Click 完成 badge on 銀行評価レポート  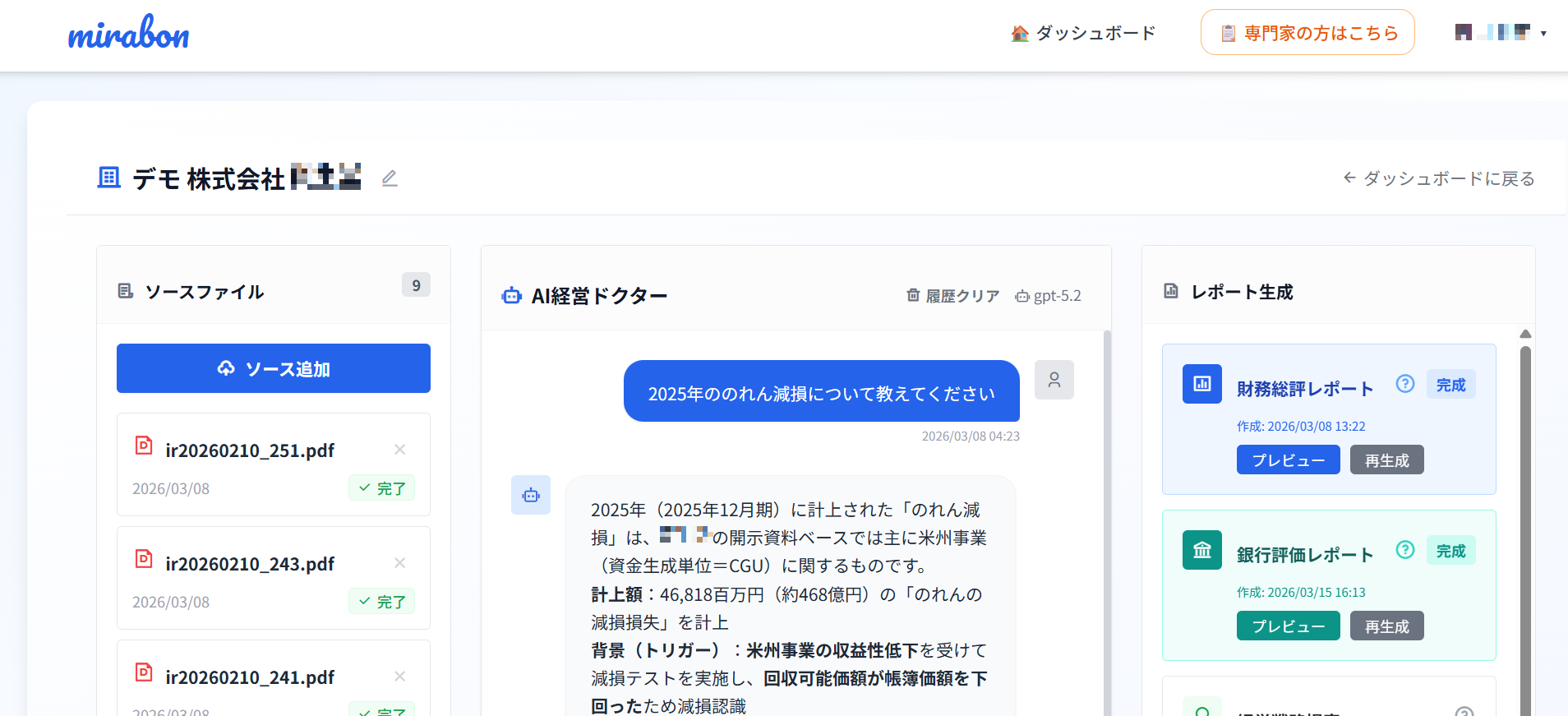[x=1451, y=551]
